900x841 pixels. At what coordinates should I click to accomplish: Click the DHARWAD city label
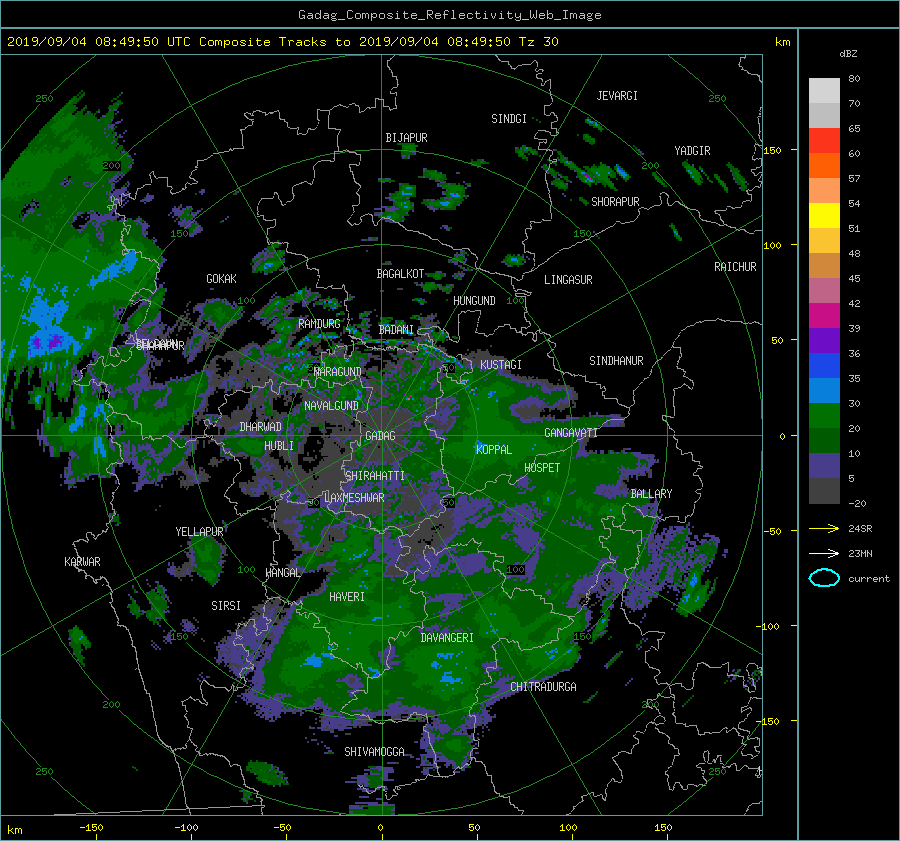261,427
